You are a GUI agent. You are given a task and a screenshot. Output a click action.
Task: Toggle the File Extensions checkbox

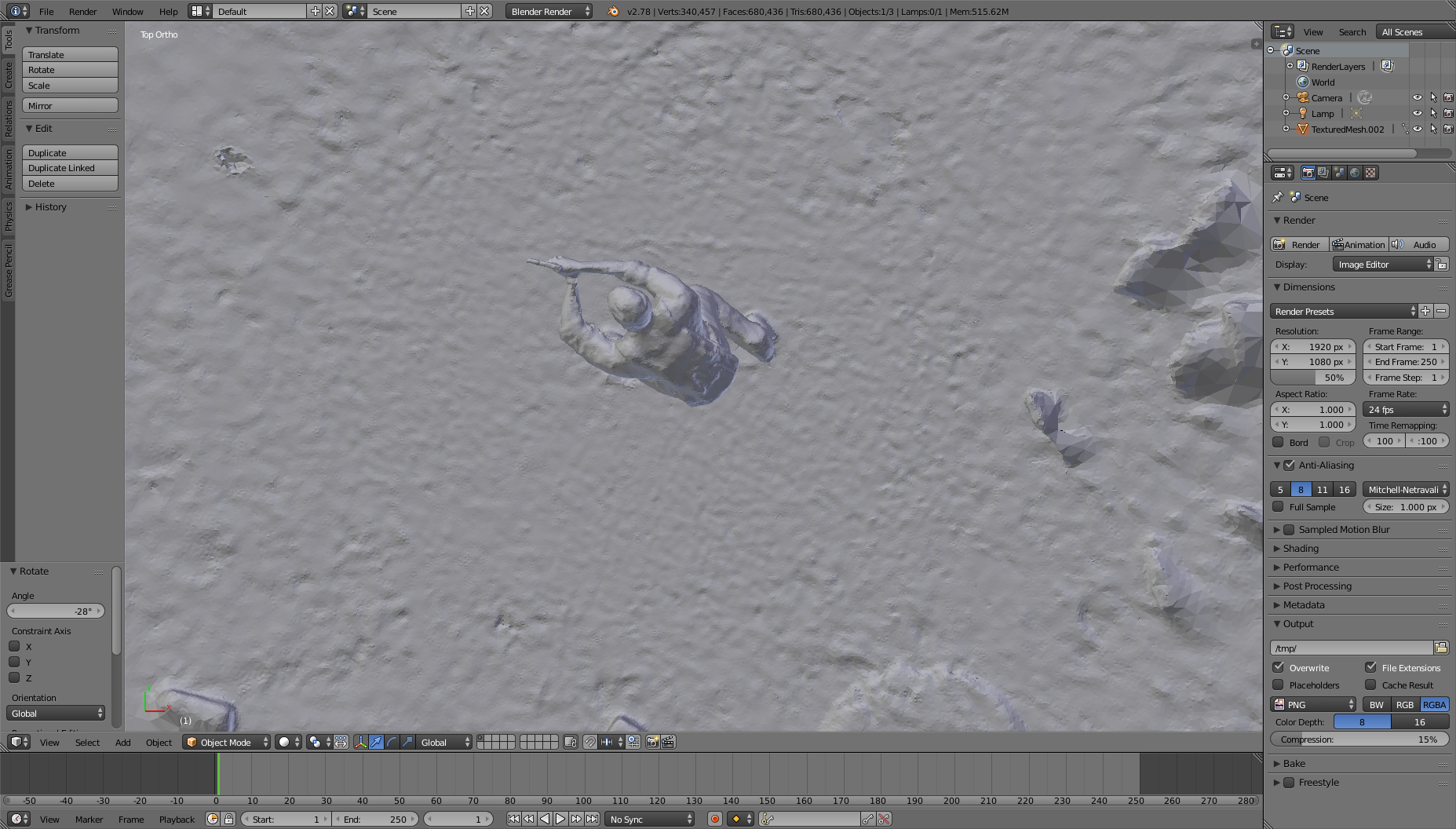(x=1370, y=667)
